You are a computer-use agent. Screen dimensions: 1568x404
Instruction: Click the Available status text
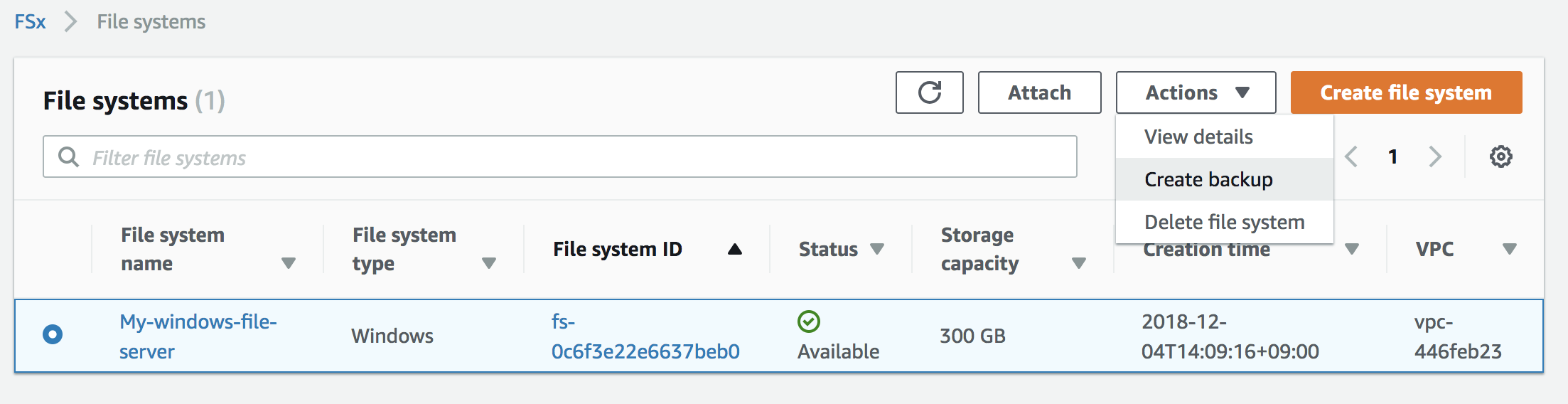(838, 351)
